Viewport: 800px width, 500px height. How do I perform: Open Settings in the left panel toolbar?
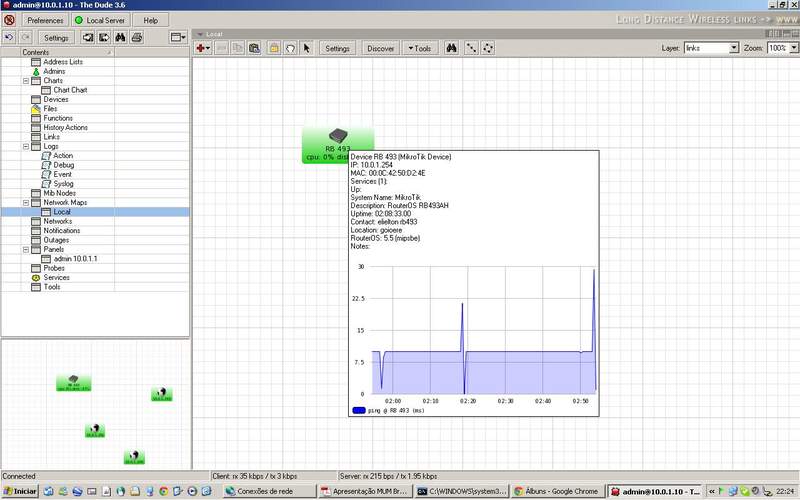coord(56,38)
